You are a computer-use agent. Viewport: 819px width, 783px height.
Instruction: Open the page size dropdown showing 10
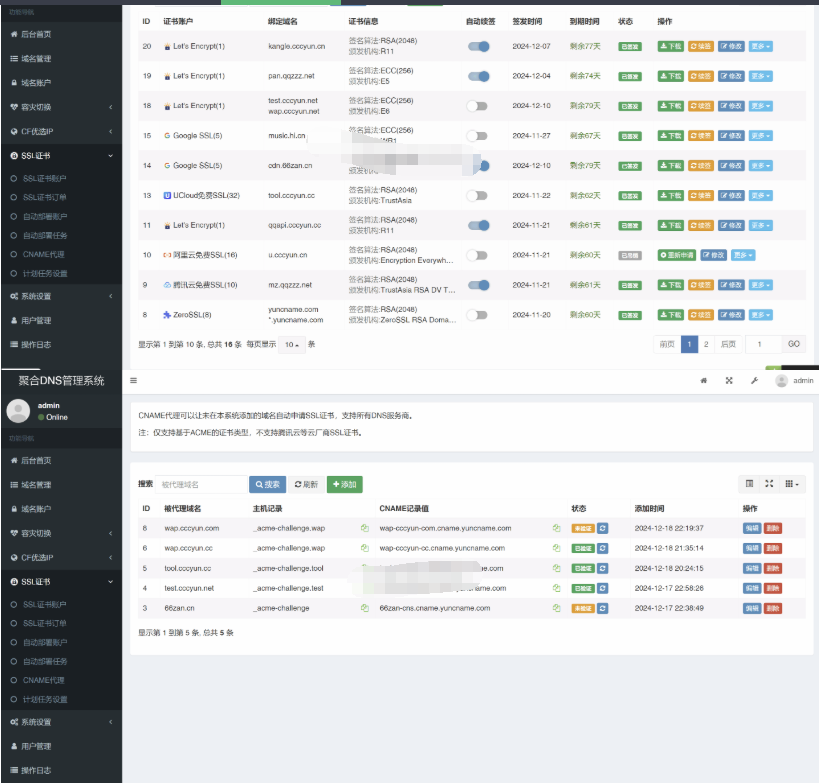pyautogui.click(x=291, y=344)
